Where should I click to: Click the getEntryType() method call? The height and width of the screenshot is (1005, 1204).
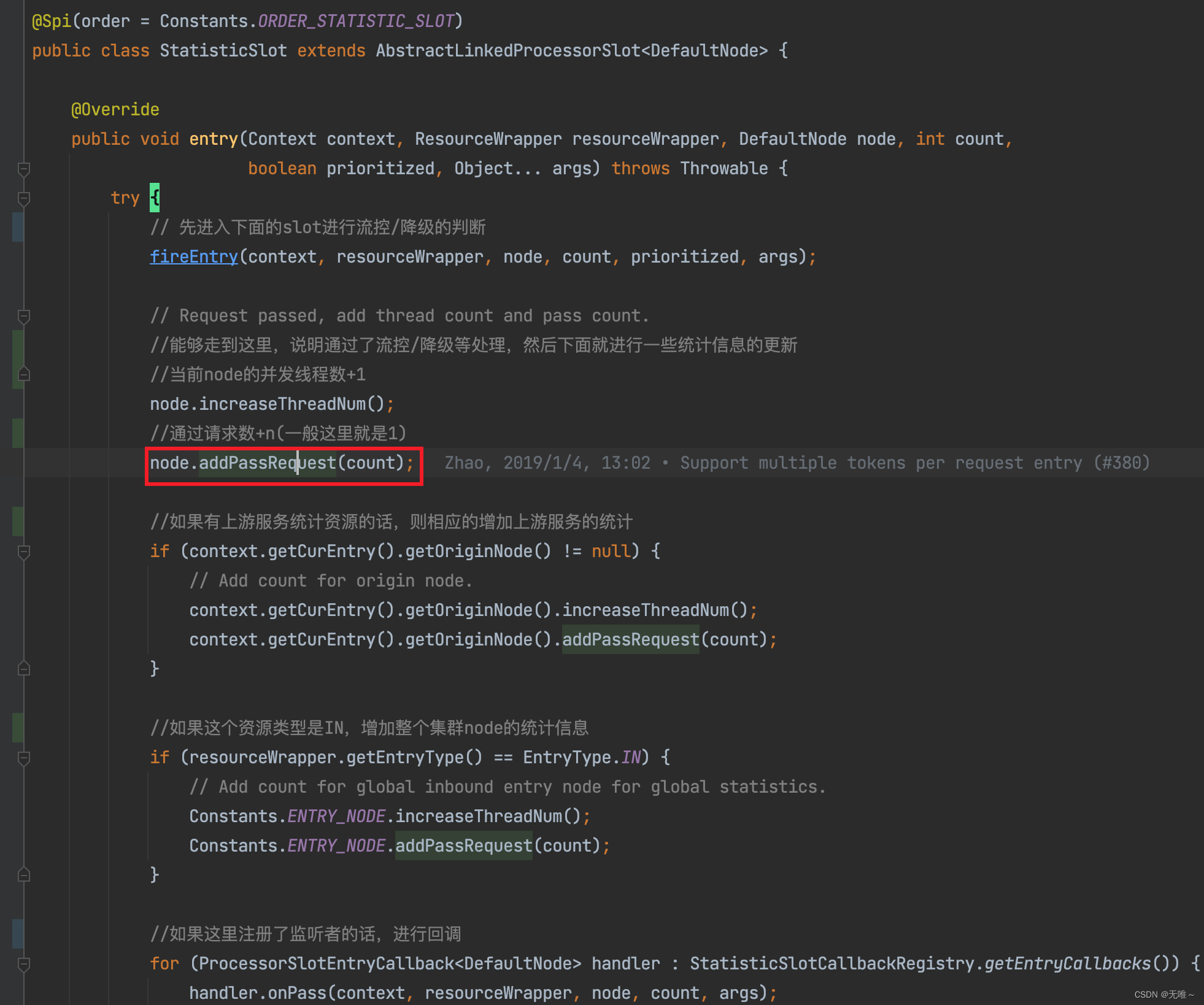[x=415, y=757]
